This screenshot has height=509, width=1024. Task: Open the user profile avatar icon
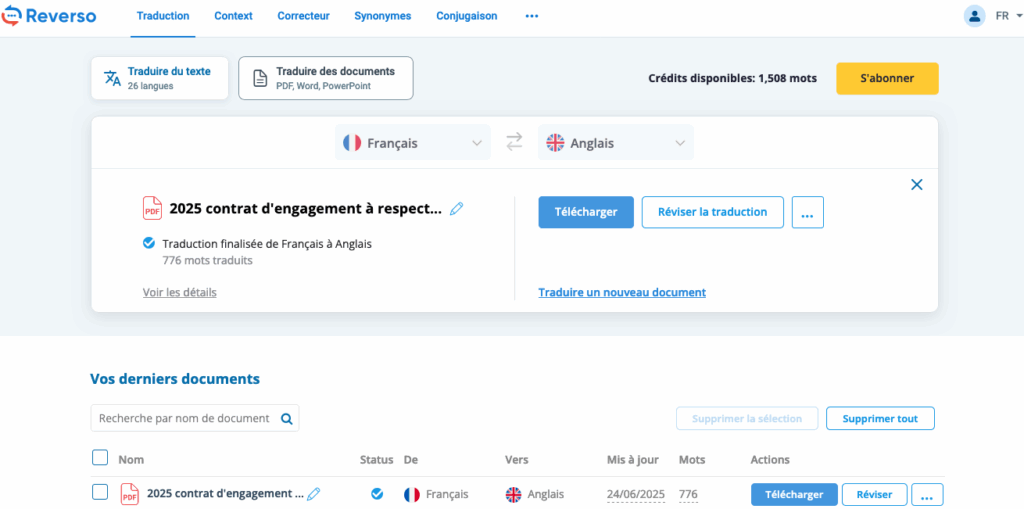click(973, 16)
